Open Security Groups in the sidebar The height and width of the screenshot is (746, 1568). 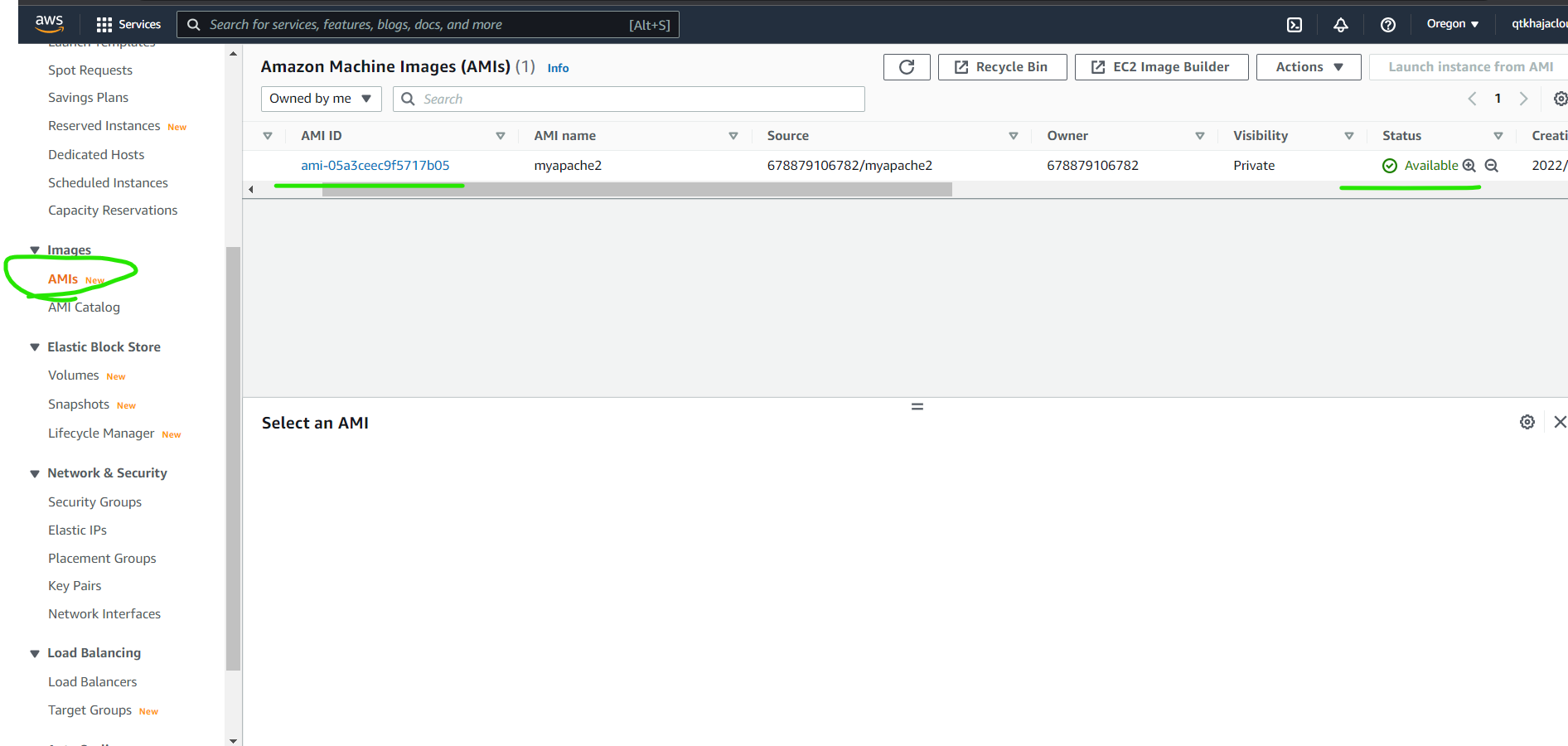click(x=94, y=502)
